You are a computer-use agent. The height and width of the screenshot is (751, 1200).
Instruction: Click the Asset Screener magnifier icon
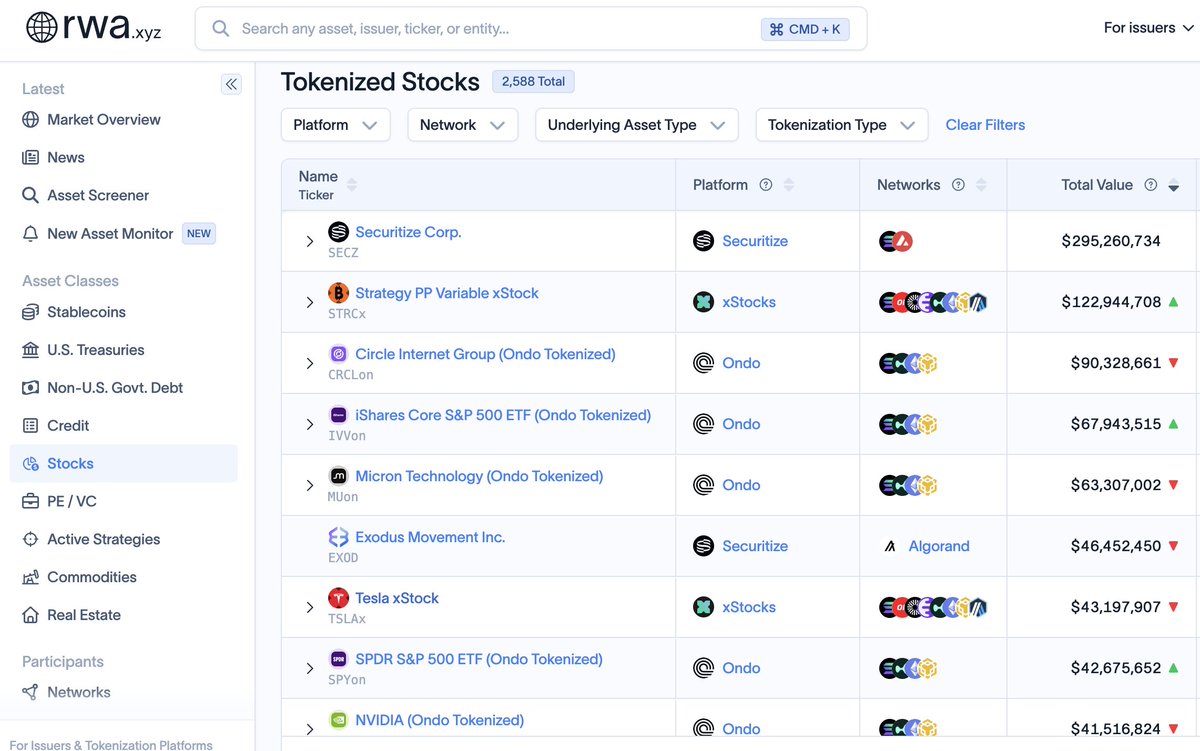pos(30,196)
